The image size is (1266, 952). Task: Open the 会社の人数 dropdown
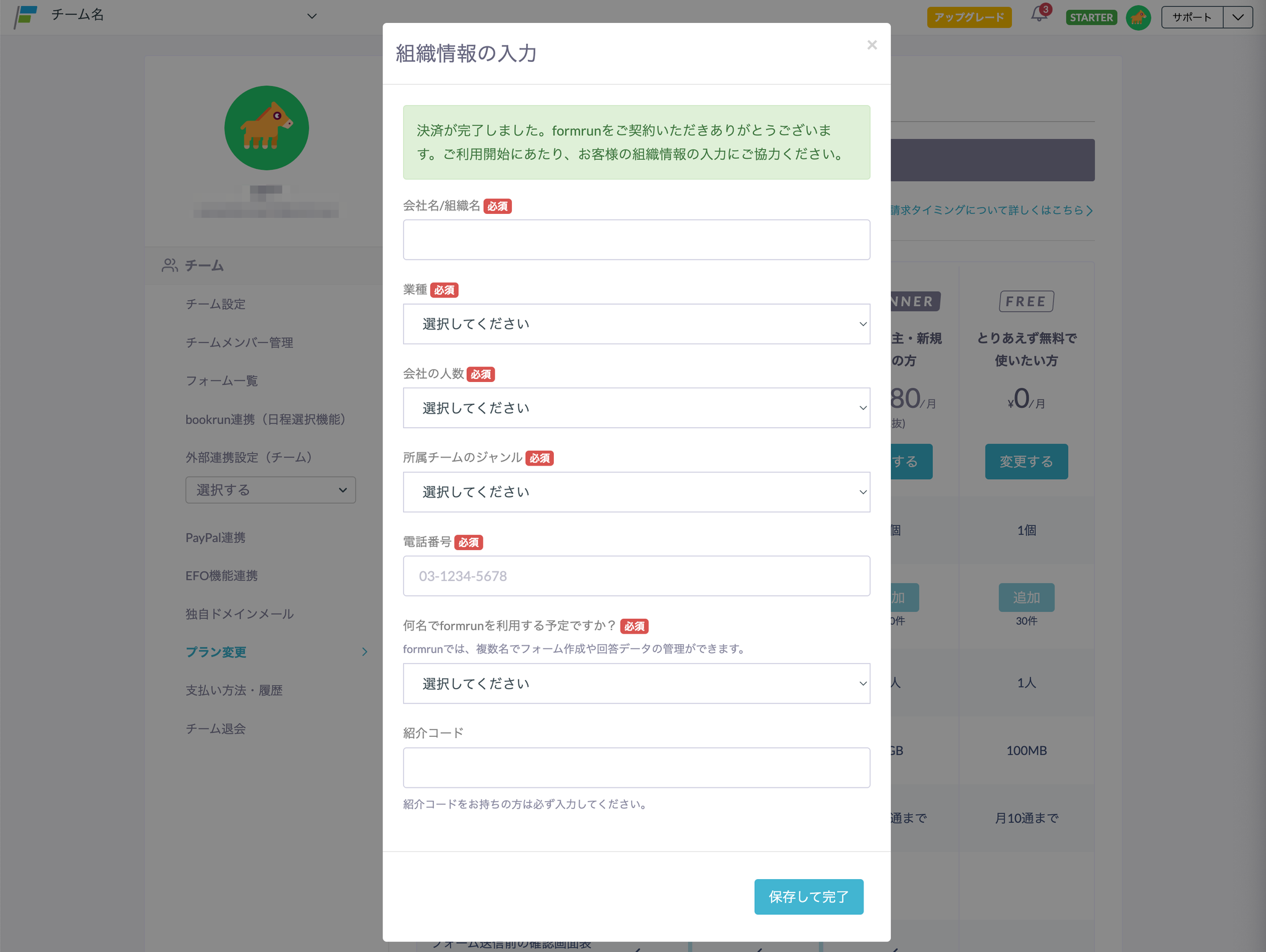coord(636,408)
